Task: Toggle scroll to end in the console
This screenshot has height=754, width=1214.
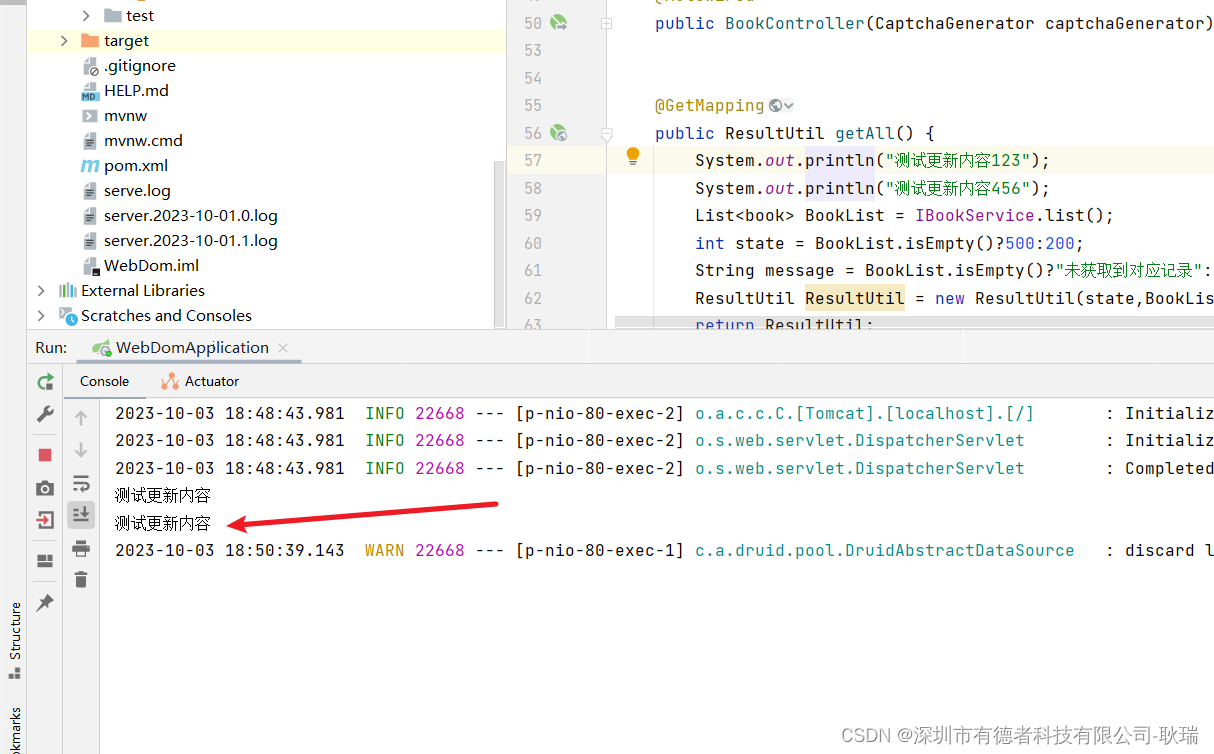Action: 81,514
